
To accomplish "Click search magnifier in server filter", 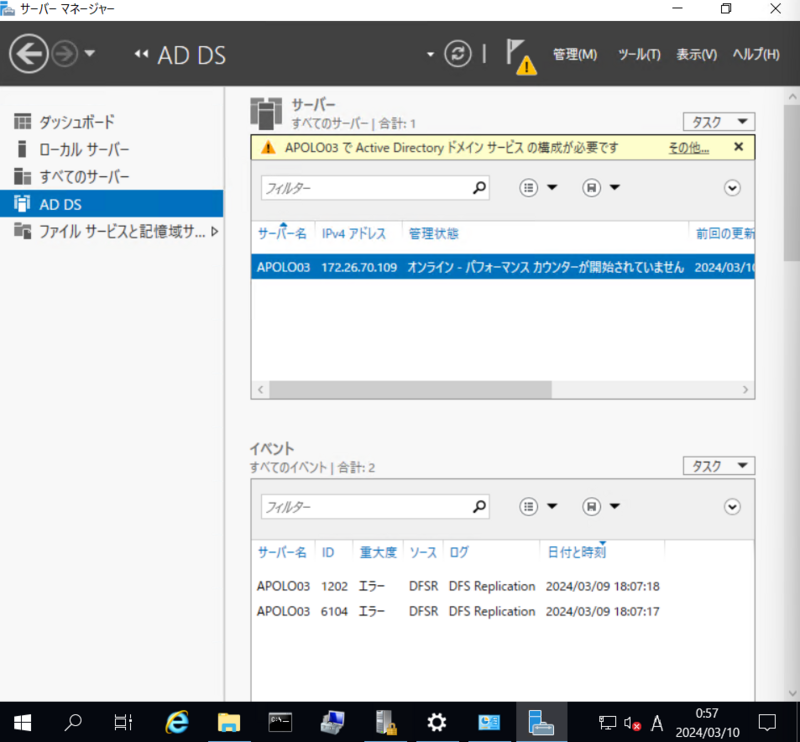I will pos(479,188).
